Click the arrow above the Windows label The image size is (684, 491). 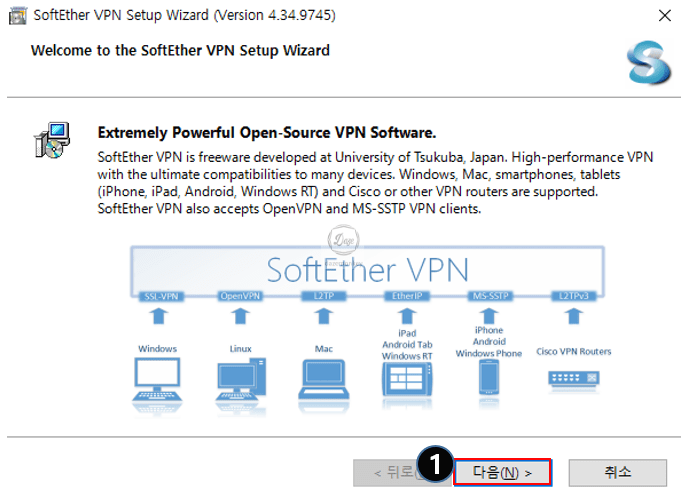point(159,316)
